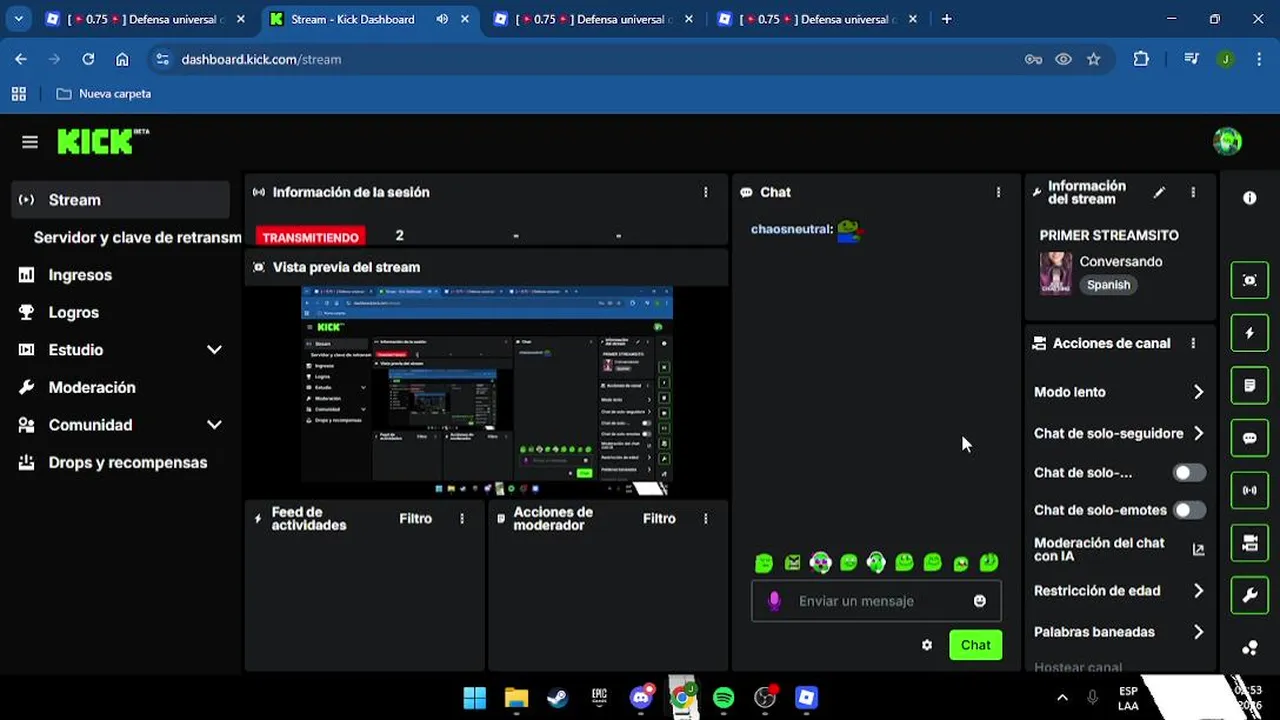
Task: Expand the Comunidad sidebar section
Action: point(214,425)
